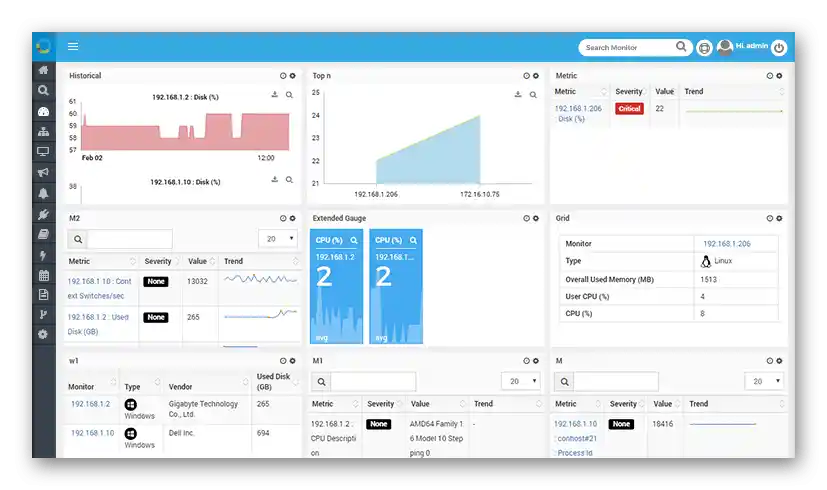Viewport: 827px width, 490px height.
Task: Open the M widget page size dropdown
Action: click(764, 381)
